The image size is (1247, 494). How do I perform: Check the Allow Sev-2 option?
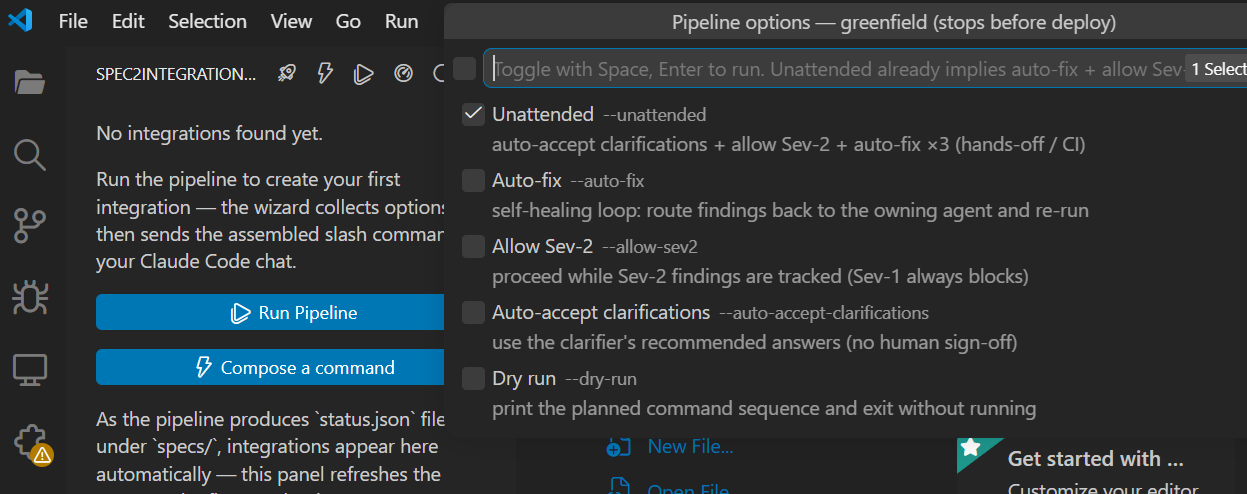click(474, 246)
